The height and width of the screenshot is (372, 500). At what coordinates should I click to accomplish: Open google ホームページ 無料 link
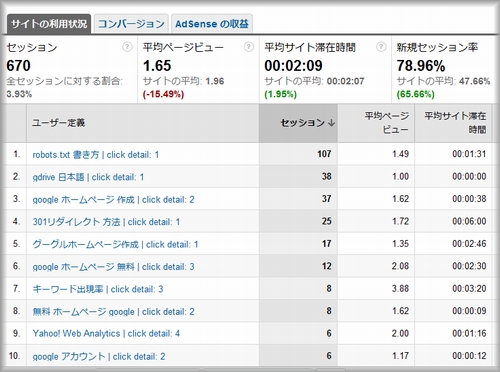point(113,267)
